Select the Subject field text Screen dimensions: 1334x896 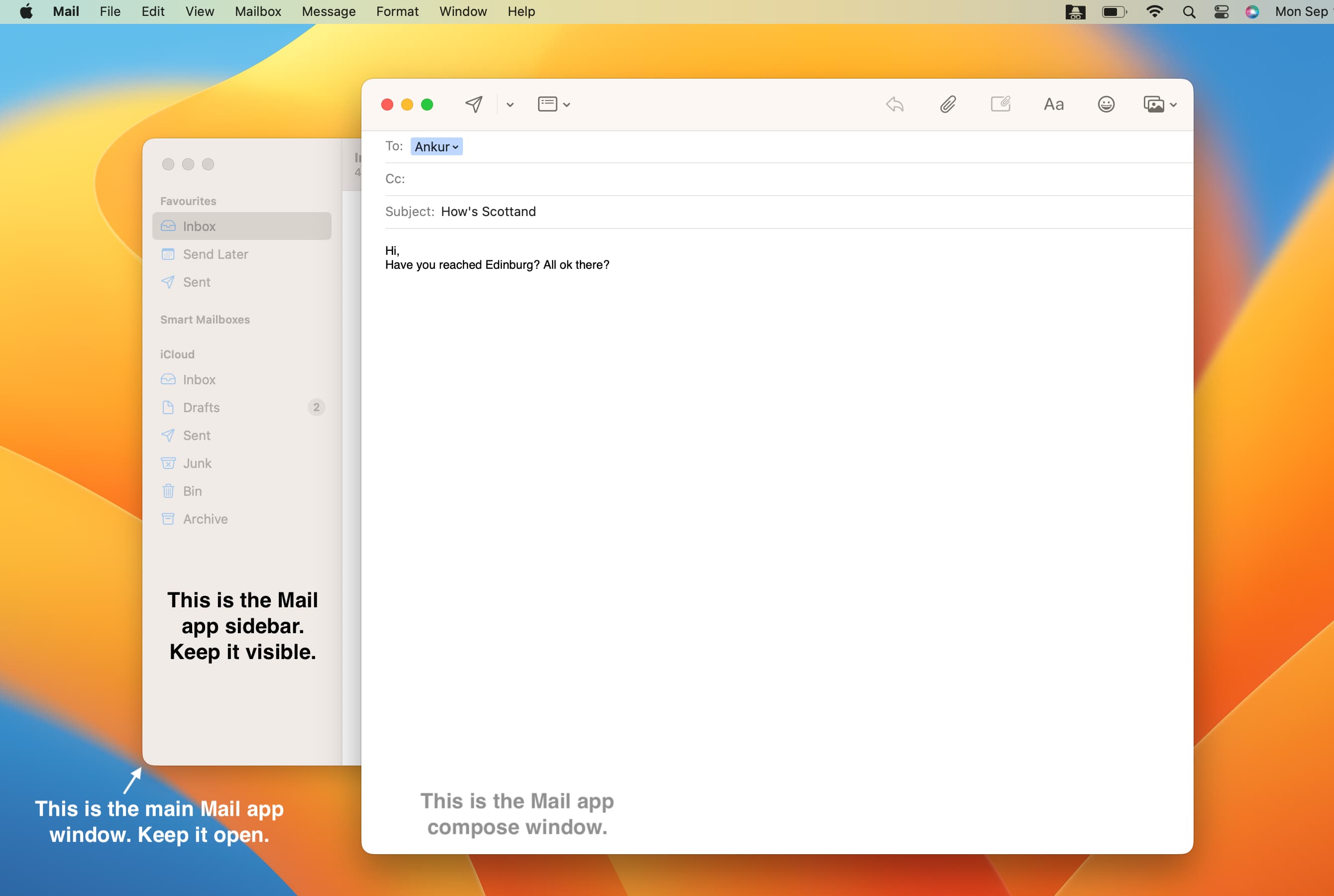(490, 211)
